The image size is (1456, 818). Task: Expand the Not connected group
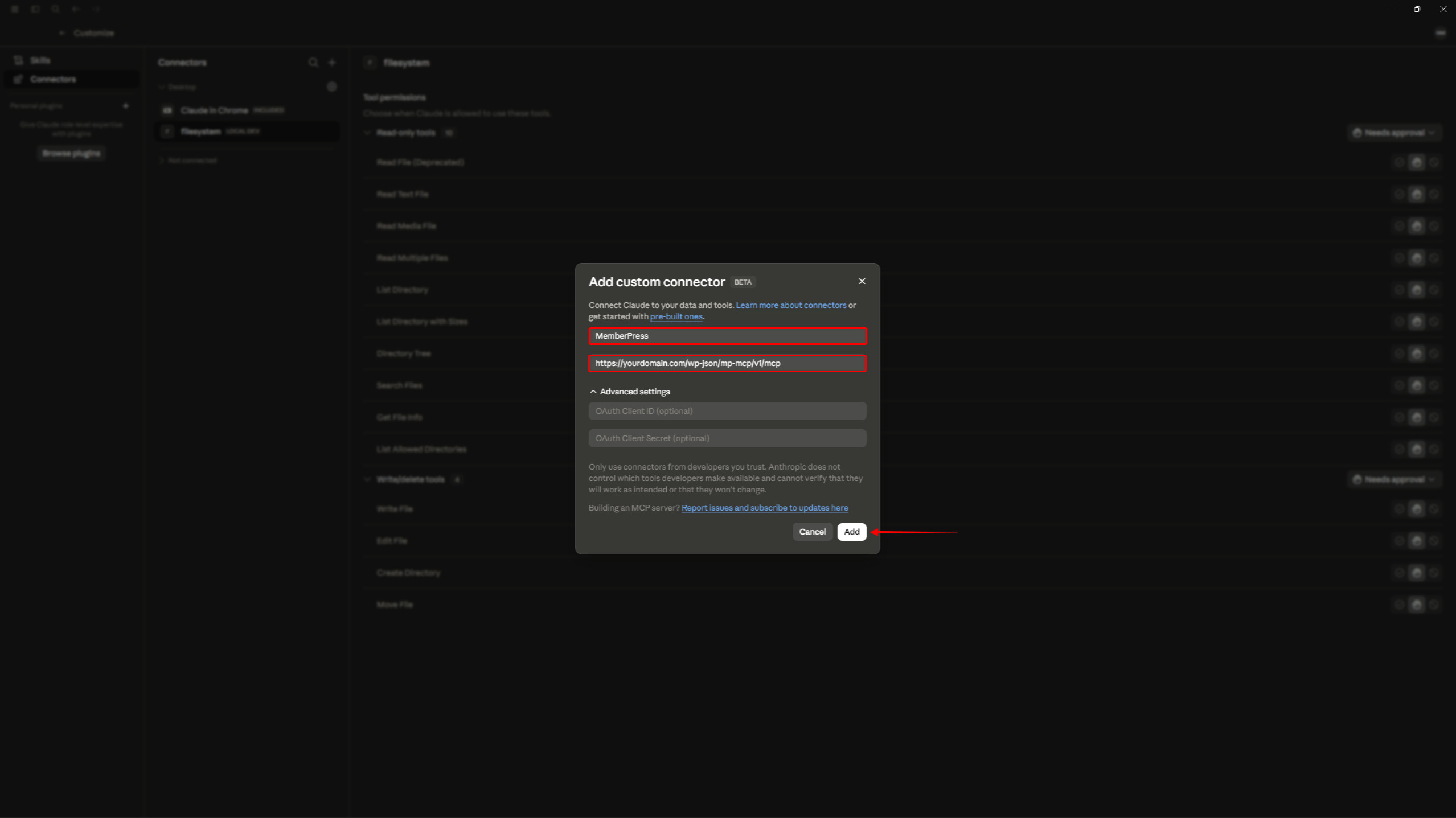[188, 161]
